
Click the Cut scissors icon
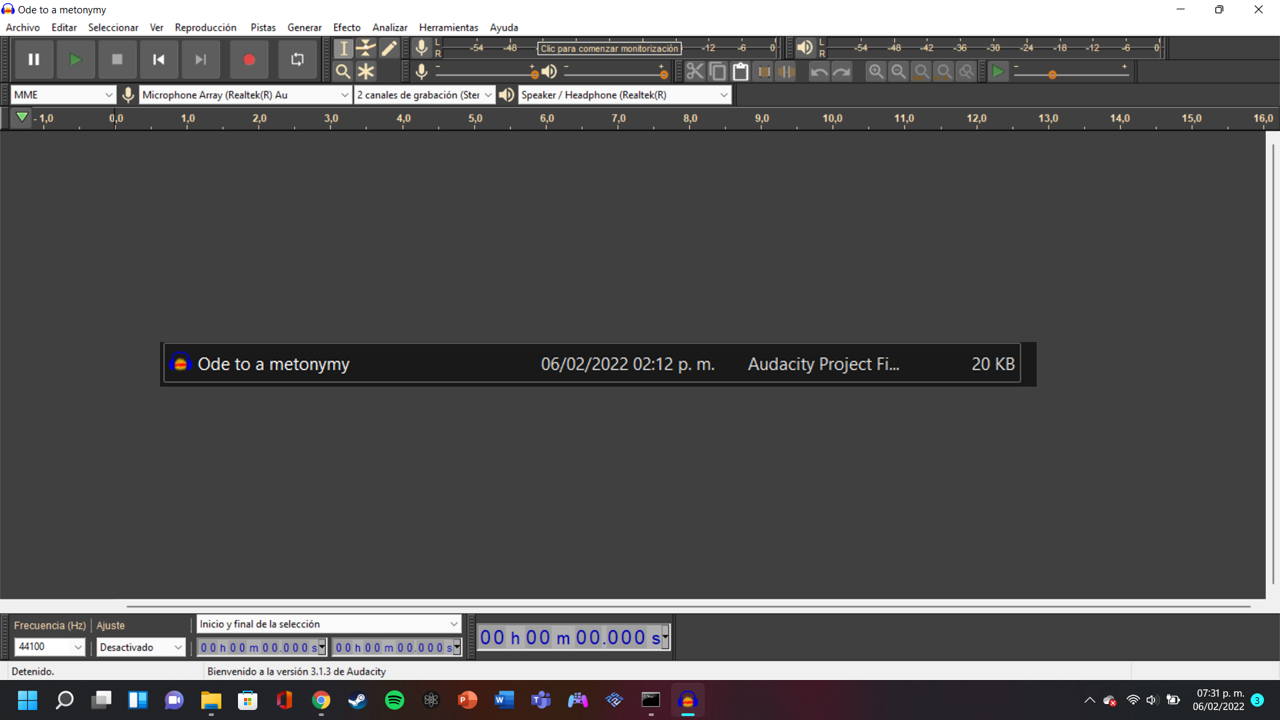tap(694, 71)
